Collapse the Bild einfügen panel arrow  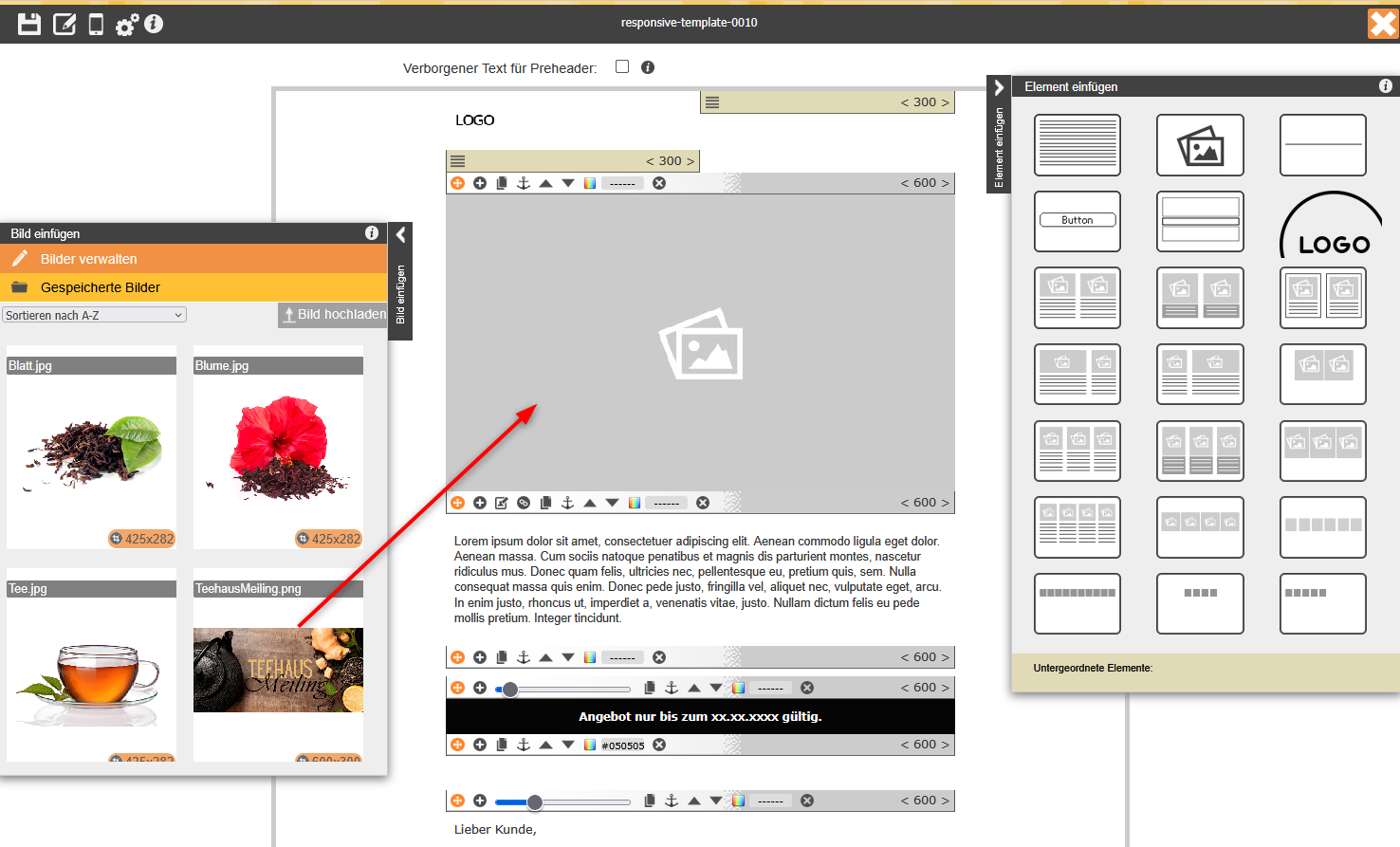point(400,235)
